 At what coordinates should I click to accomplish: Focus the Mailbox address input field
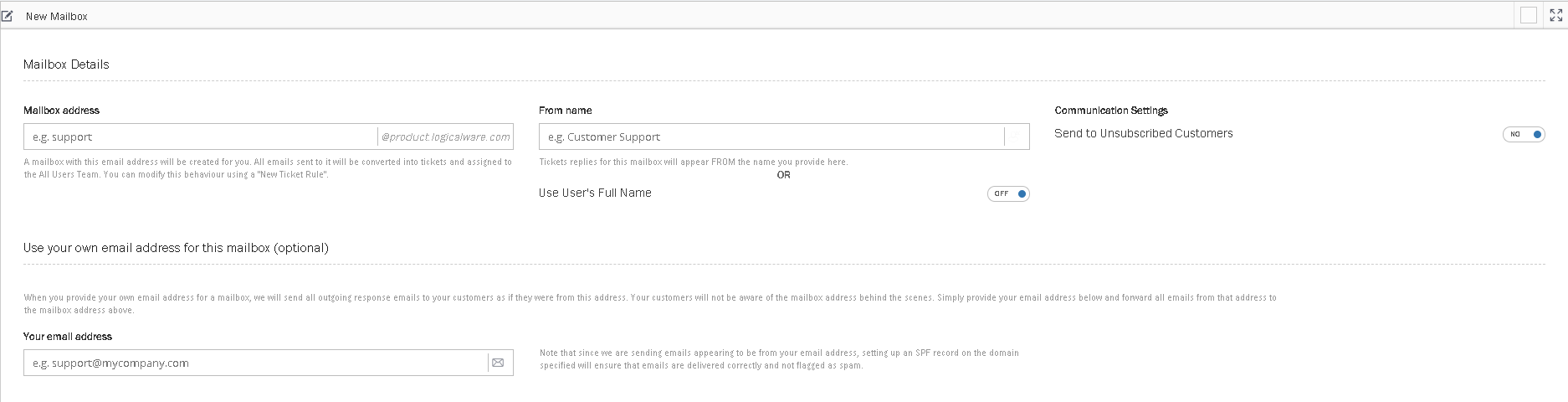coord(201,137)
